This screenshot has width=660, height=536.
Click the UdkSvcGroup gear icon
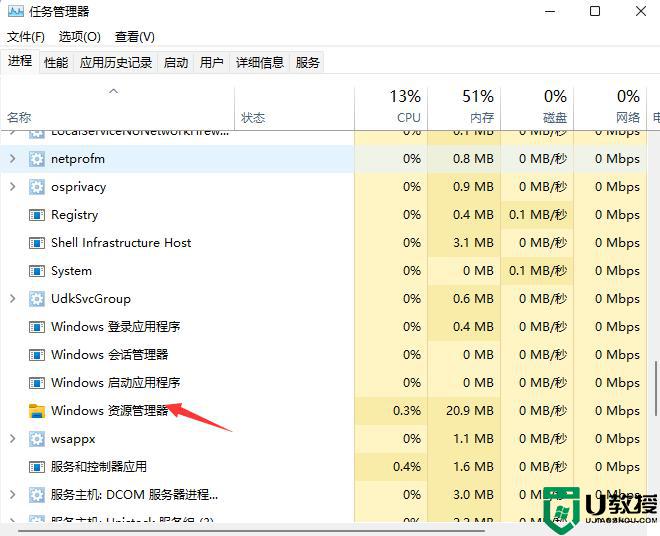(37, 299)
